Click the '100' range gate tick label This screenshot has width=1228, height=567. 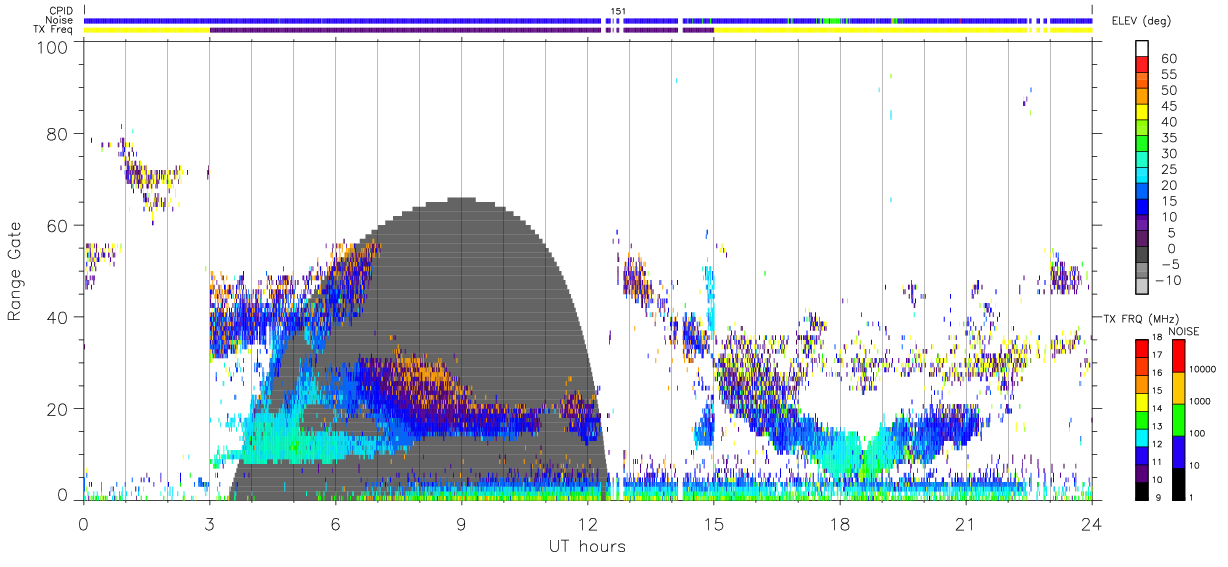[51, 47]
